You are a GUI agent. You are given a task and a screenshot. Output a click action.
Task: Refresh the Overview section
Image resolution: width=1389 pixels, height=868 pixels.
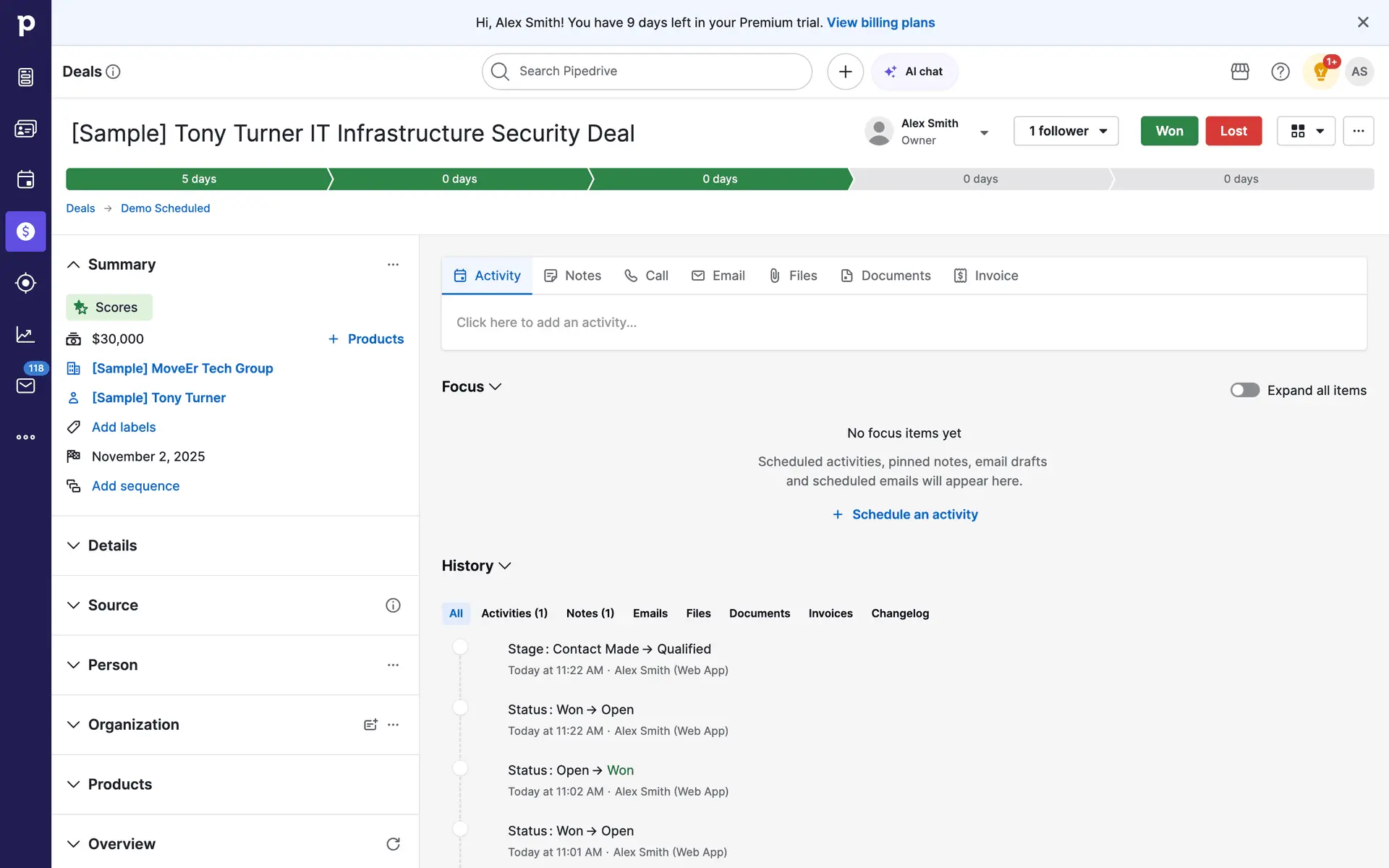point(393,844)
